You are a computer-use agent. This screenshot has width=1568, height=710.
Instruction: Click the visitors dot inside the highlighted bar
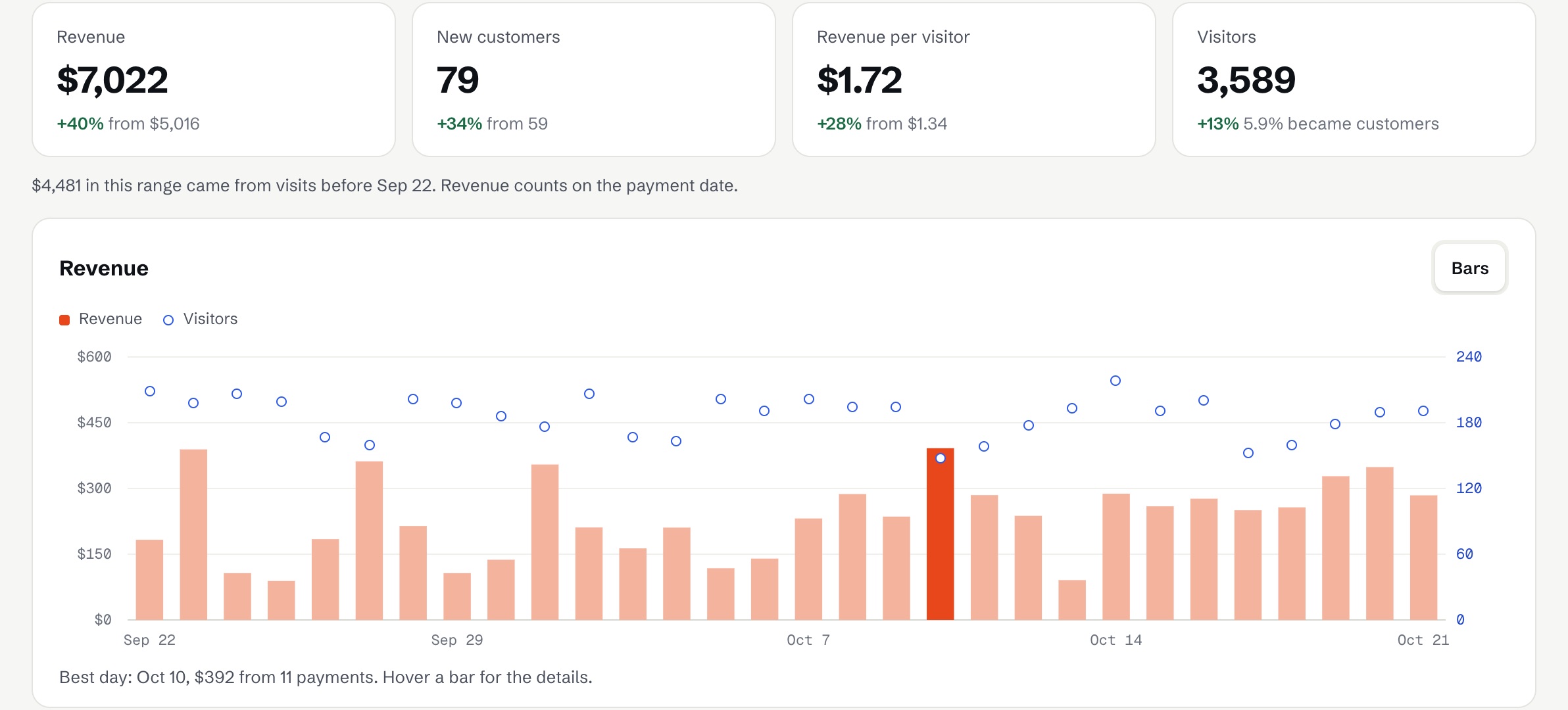(941, 458)
